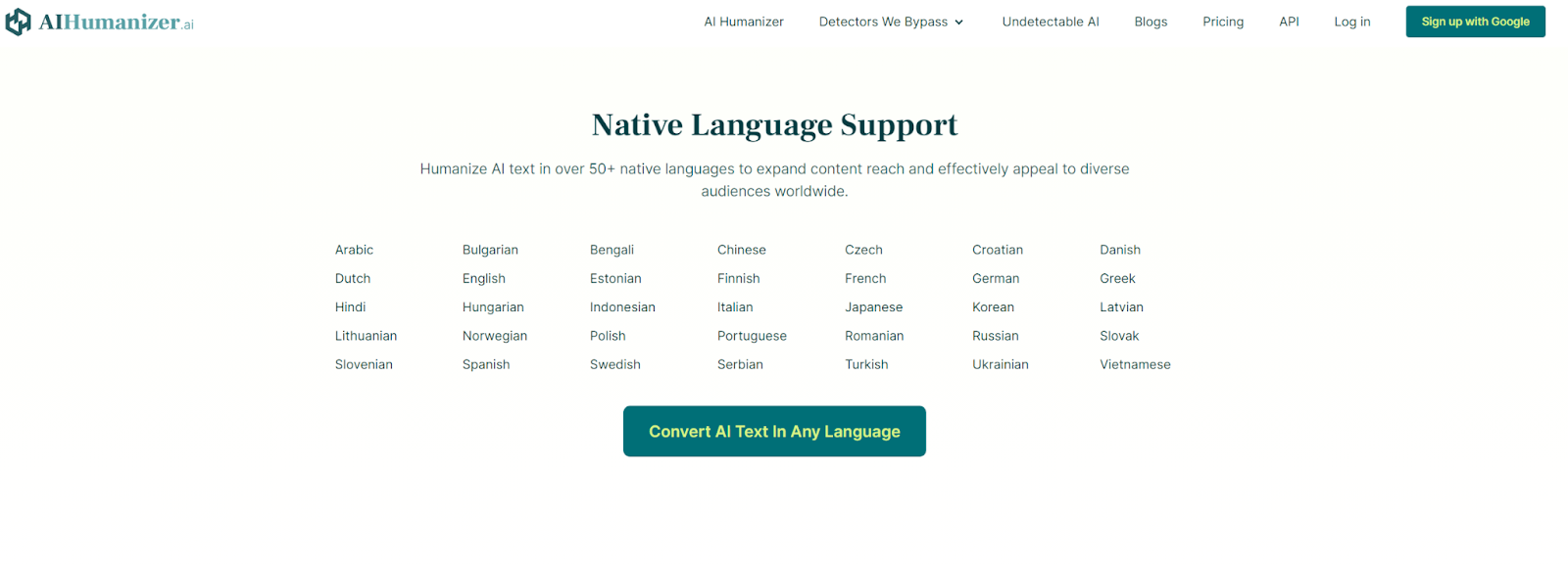
Task: Click the Finnish language entry
Action: click(x=739, y=278)
